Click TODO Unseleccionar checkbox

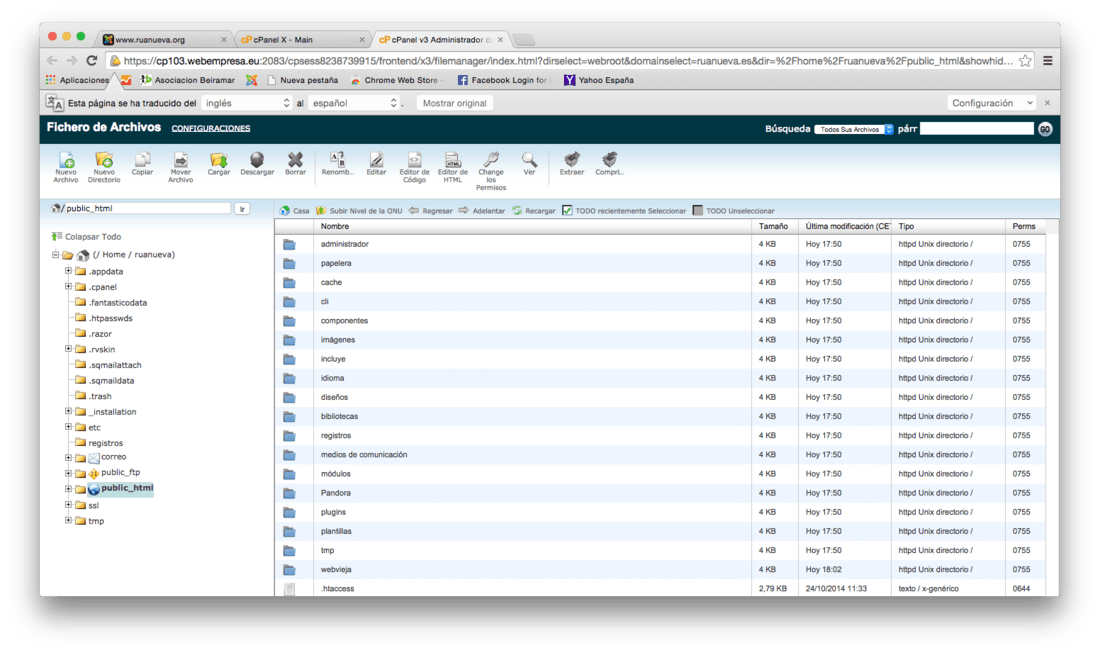tap(697, 210)
